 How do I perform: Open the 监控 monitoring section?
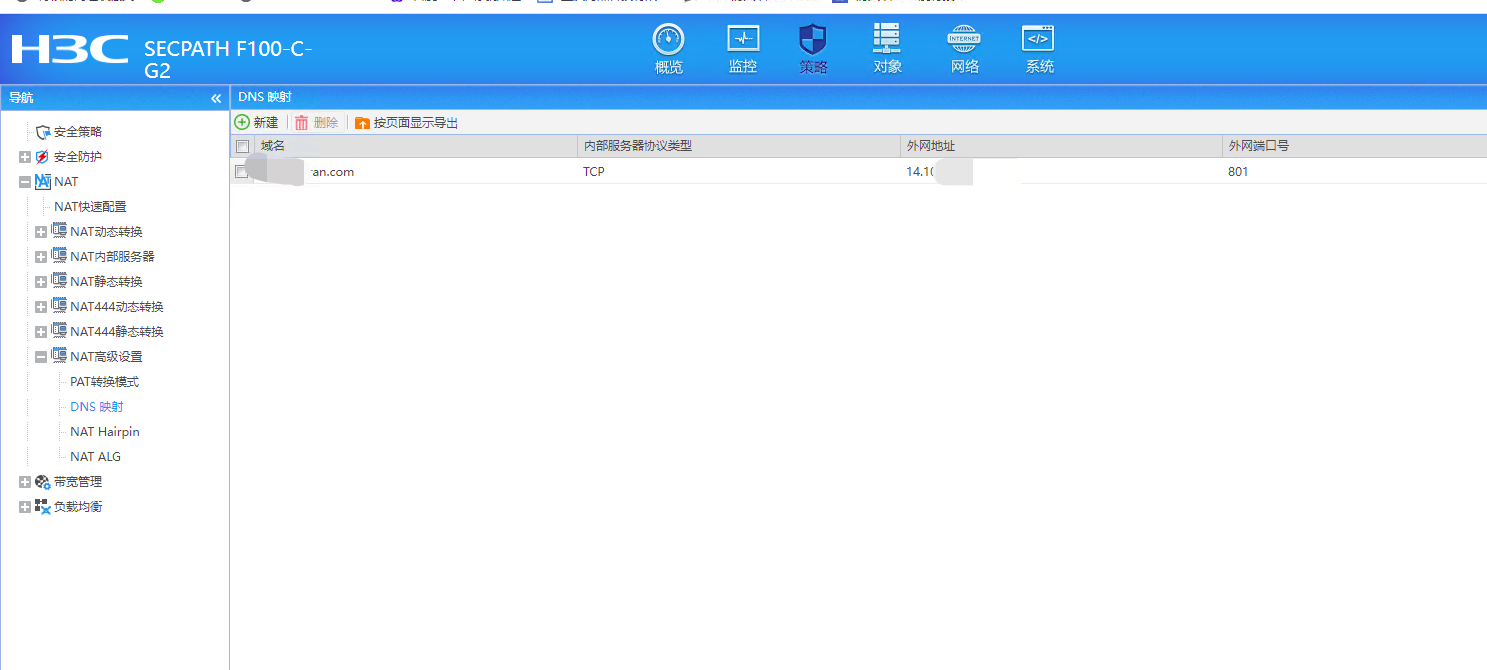tap(743, 50)
